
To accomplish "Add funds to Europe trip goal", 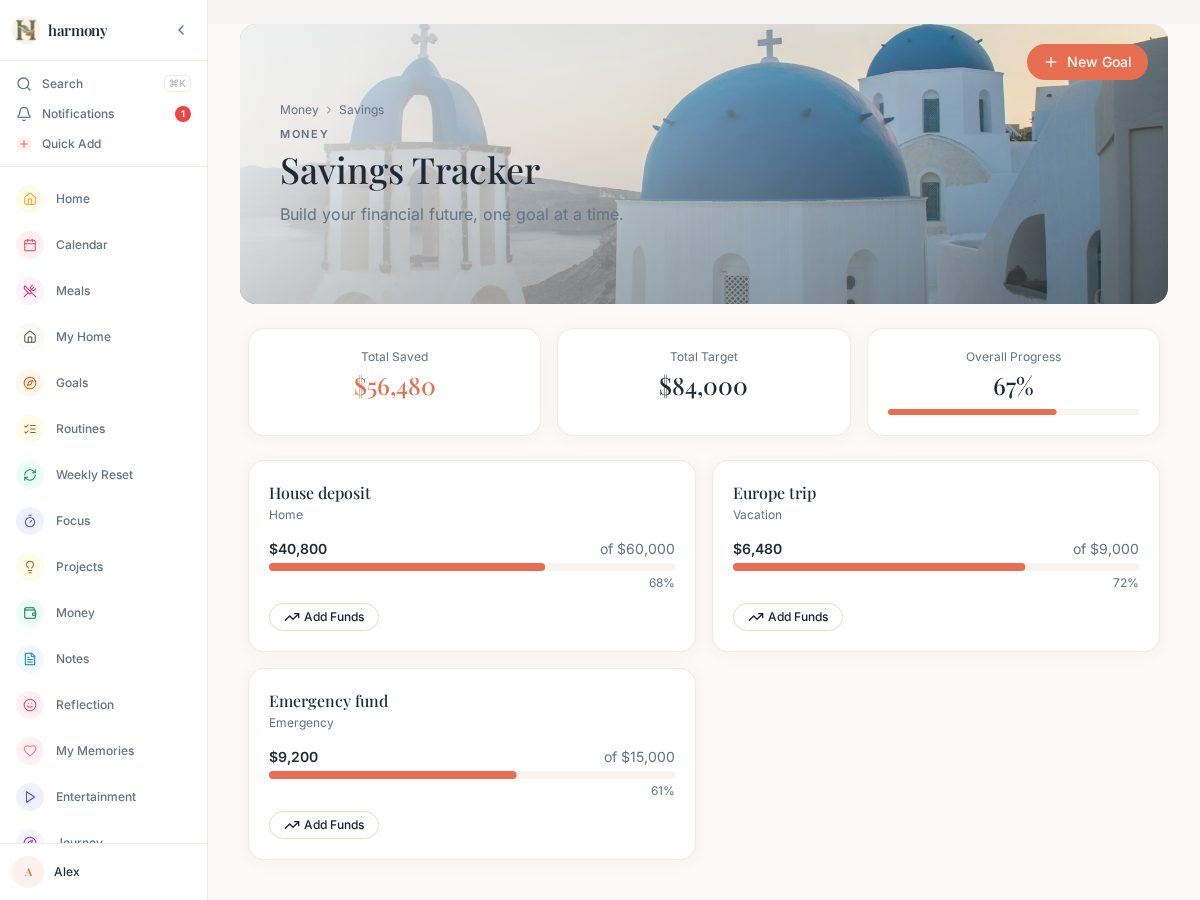I will click(788, 617).
